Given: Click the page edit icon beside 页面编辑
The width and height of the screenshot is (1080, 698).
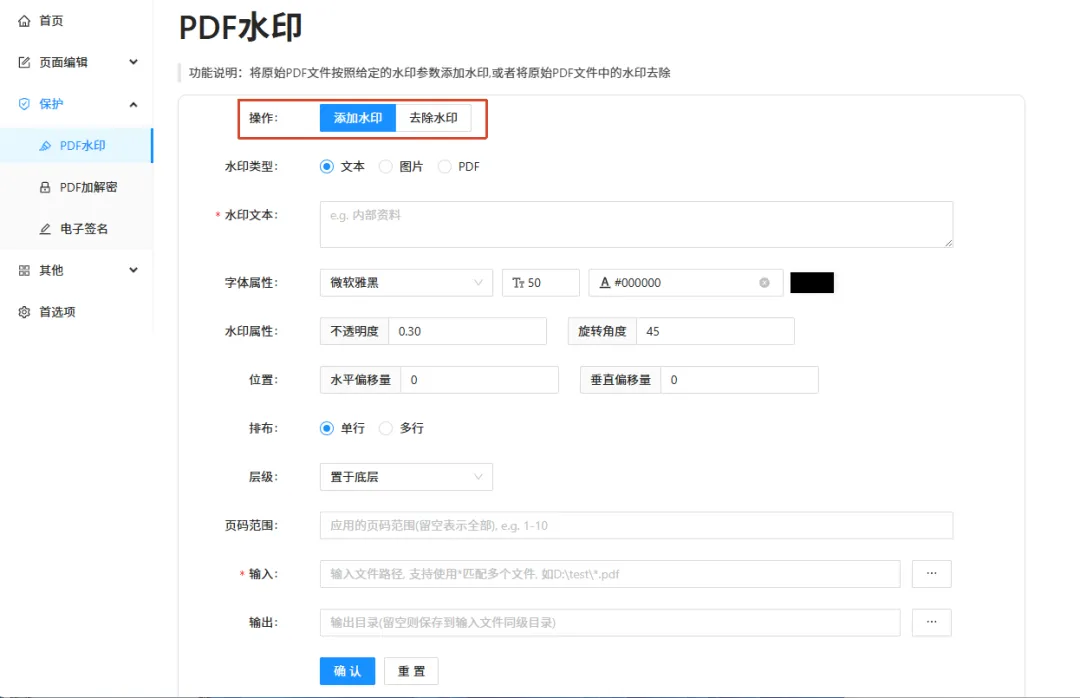Looking at the screenshot, I should (x=24, y=63).
